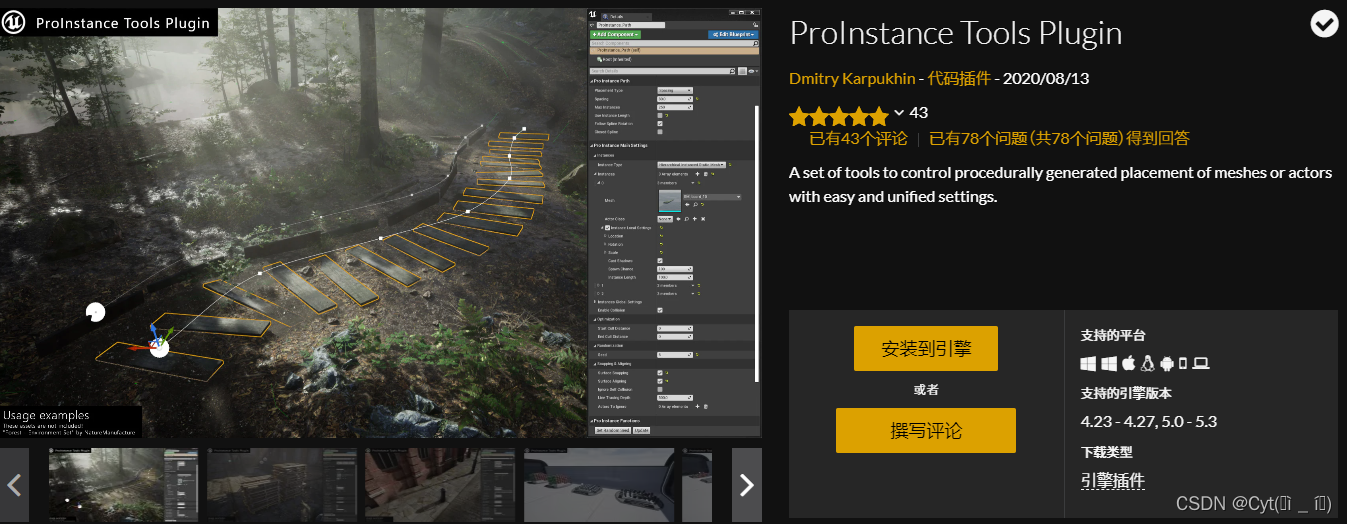Select the forest path thumbnail

125,485
